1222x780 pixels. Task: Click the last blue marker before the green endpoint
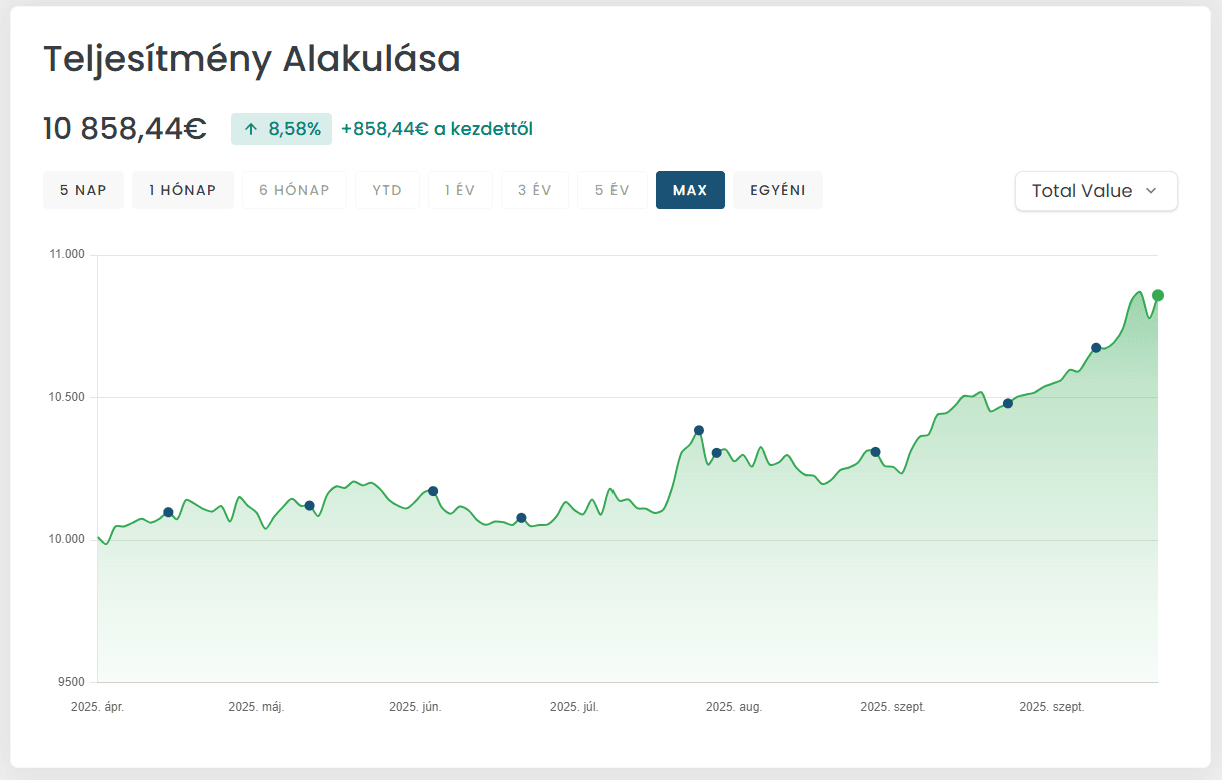coord(1096,348)
